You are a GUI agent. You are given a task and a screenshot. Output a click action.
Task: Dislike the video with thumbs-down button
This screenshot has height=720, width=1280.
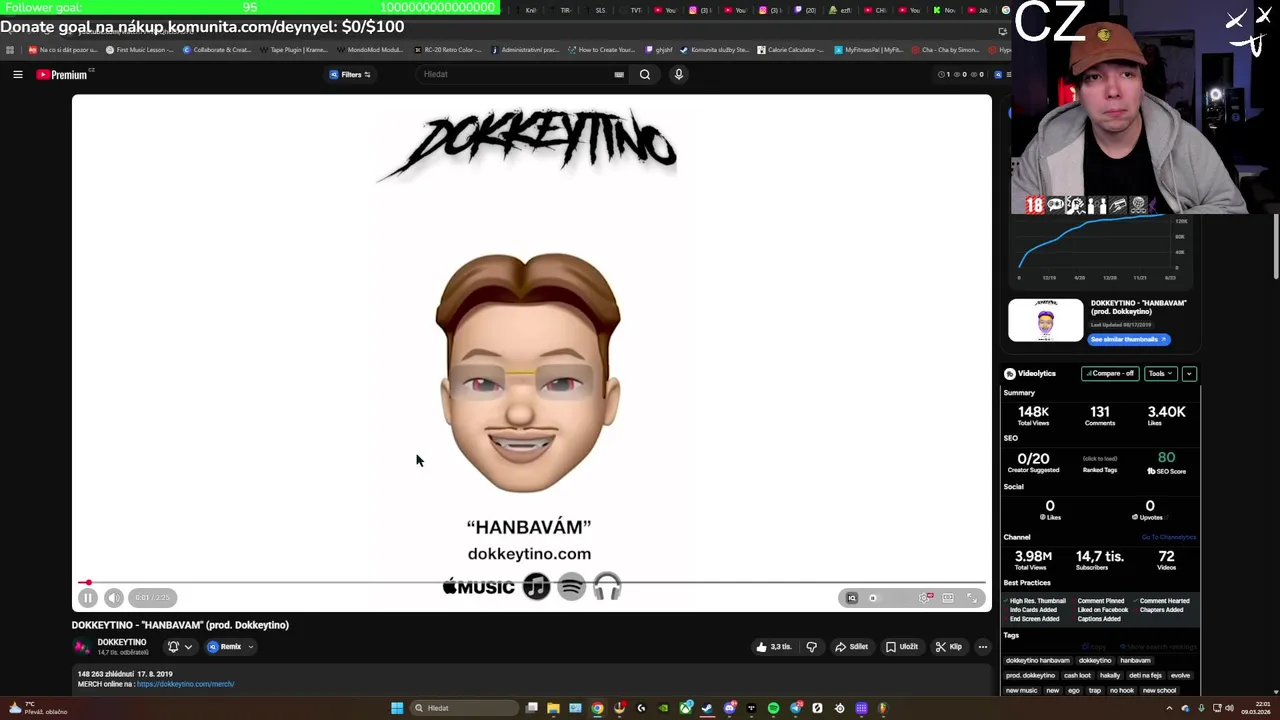[x=811, y=647]
